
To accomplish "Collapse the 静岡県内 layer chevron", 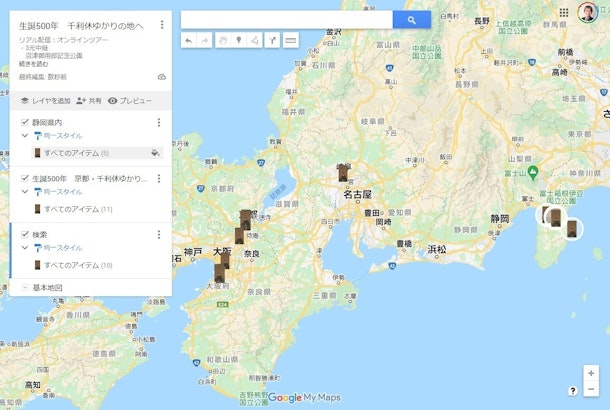I will (x=25, y=135).
